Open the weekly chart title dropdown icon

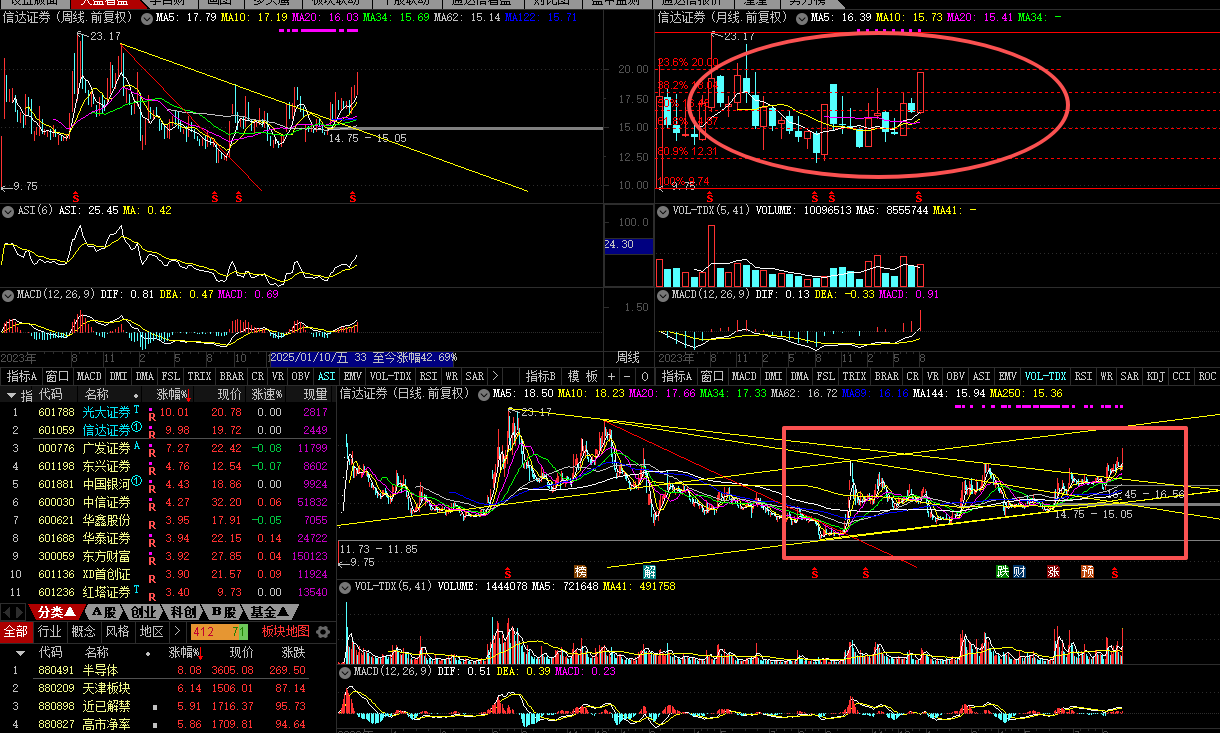(147, 18)
